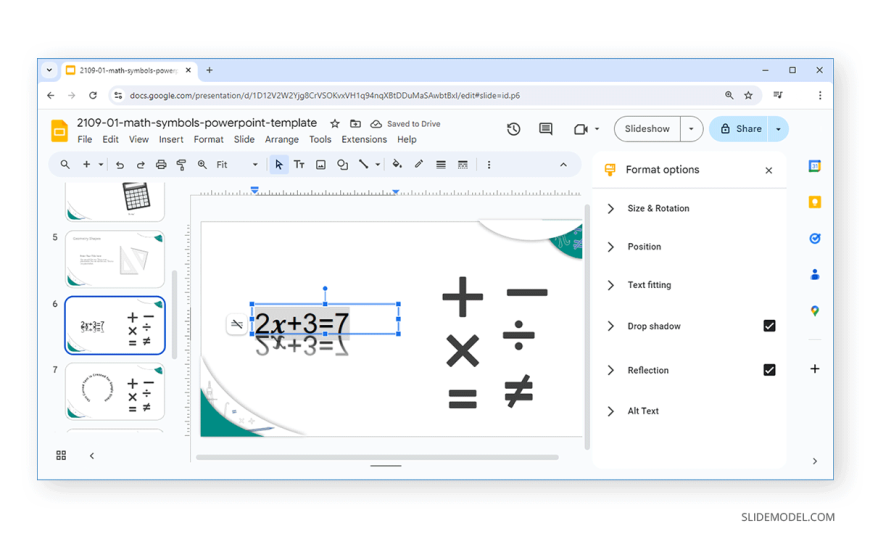Uncheck the Drop shadow checkbox

[769, 326]
